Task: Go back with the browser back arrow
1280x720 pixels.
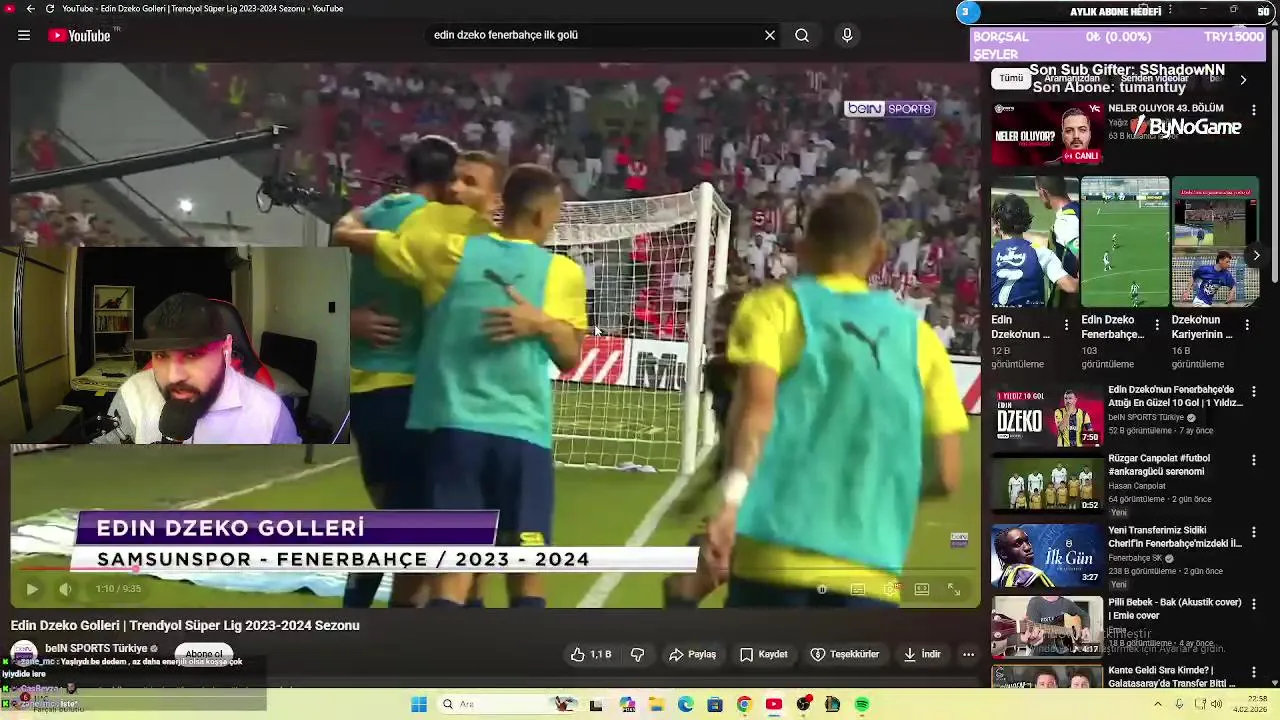Action: (x=30, y=8)
